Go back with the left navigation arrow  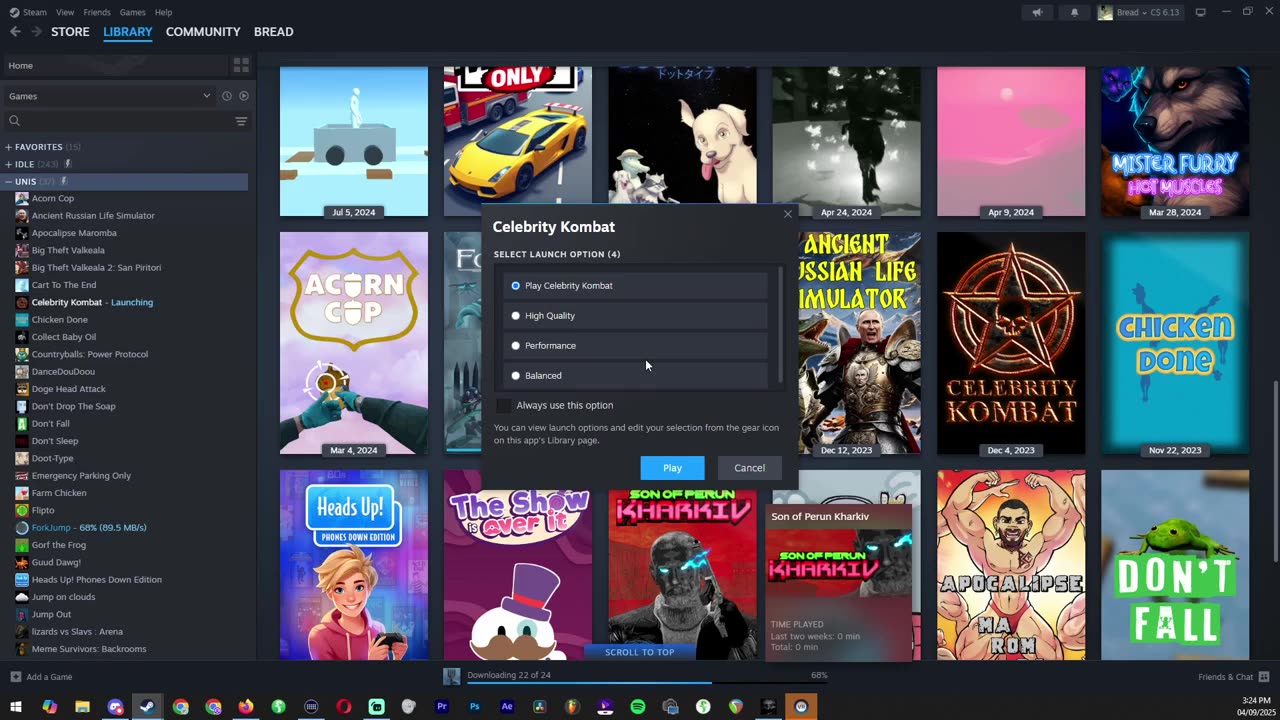(x=15, y=32)
